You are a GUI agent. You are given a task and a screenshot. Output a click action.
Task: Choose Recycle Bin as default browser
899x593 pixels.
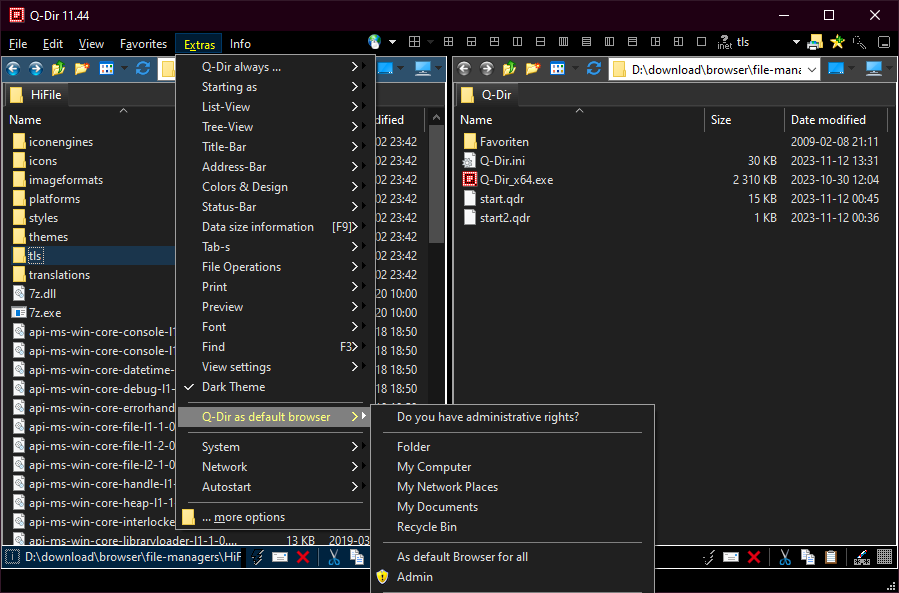point(427,527)
